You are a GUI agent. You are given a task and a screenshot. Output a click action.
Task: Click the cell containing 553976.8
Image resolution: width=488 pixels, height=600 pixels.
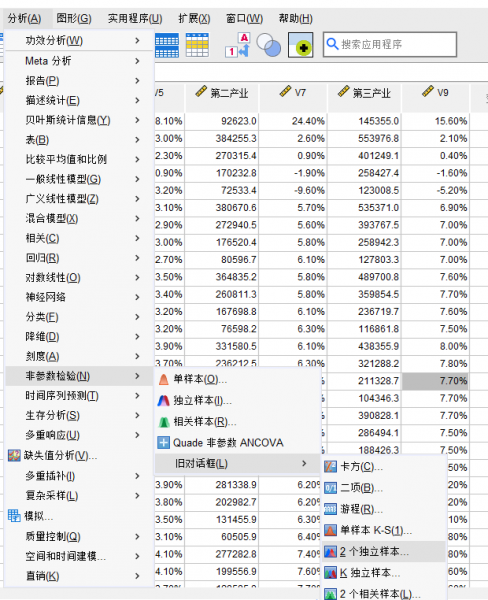pyautogui.click(x=364, y=139)
